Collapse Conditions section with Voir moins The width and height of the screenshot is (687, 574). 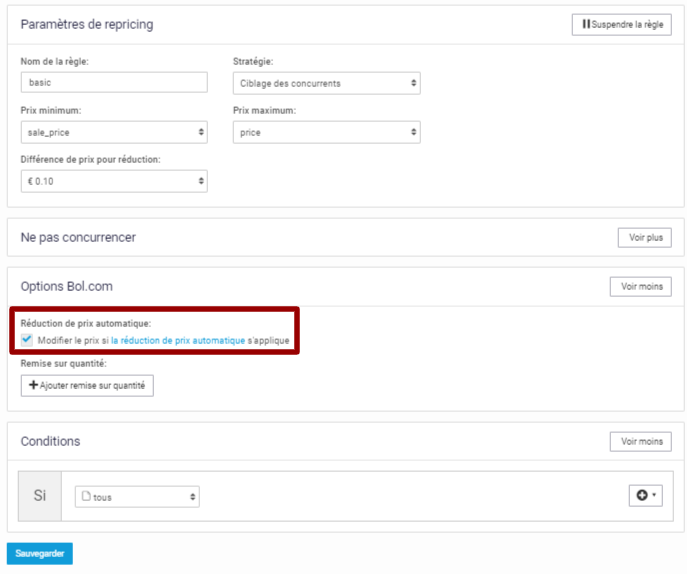point(641,442)
